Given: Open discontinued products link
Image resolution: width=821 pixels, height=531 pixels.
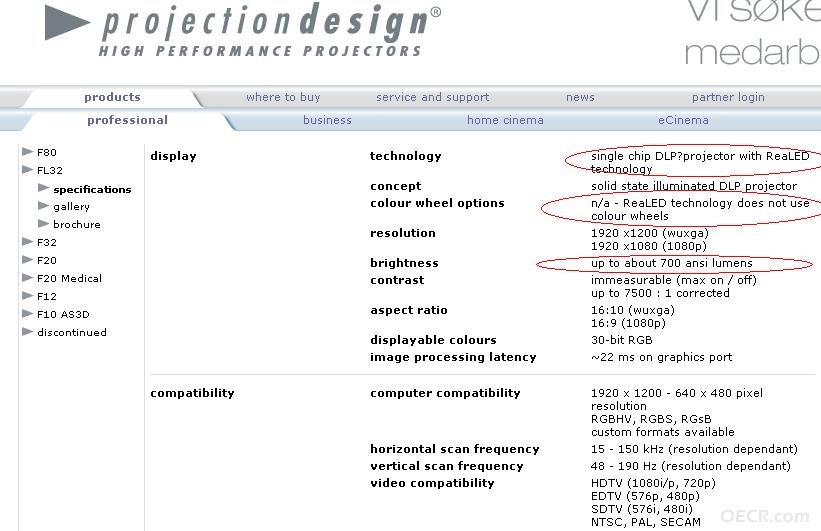Looking at the screenshot, I should (x=72, y=332).
